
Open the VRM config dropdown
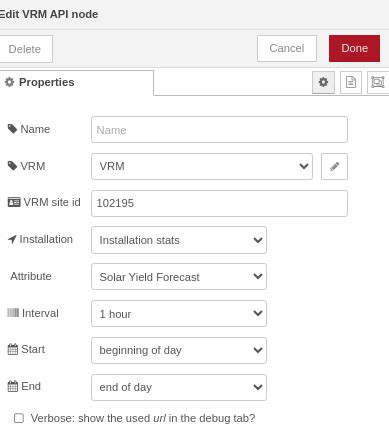click(202, 166)
